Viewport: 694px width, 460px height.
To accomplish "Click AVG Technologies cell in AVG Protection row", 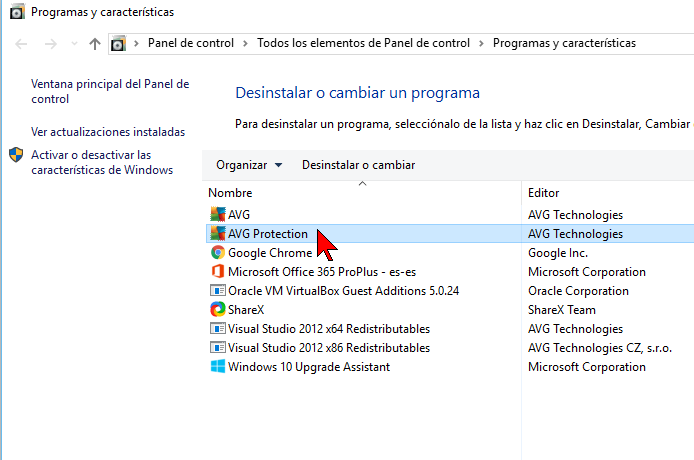I will point(575,234).
